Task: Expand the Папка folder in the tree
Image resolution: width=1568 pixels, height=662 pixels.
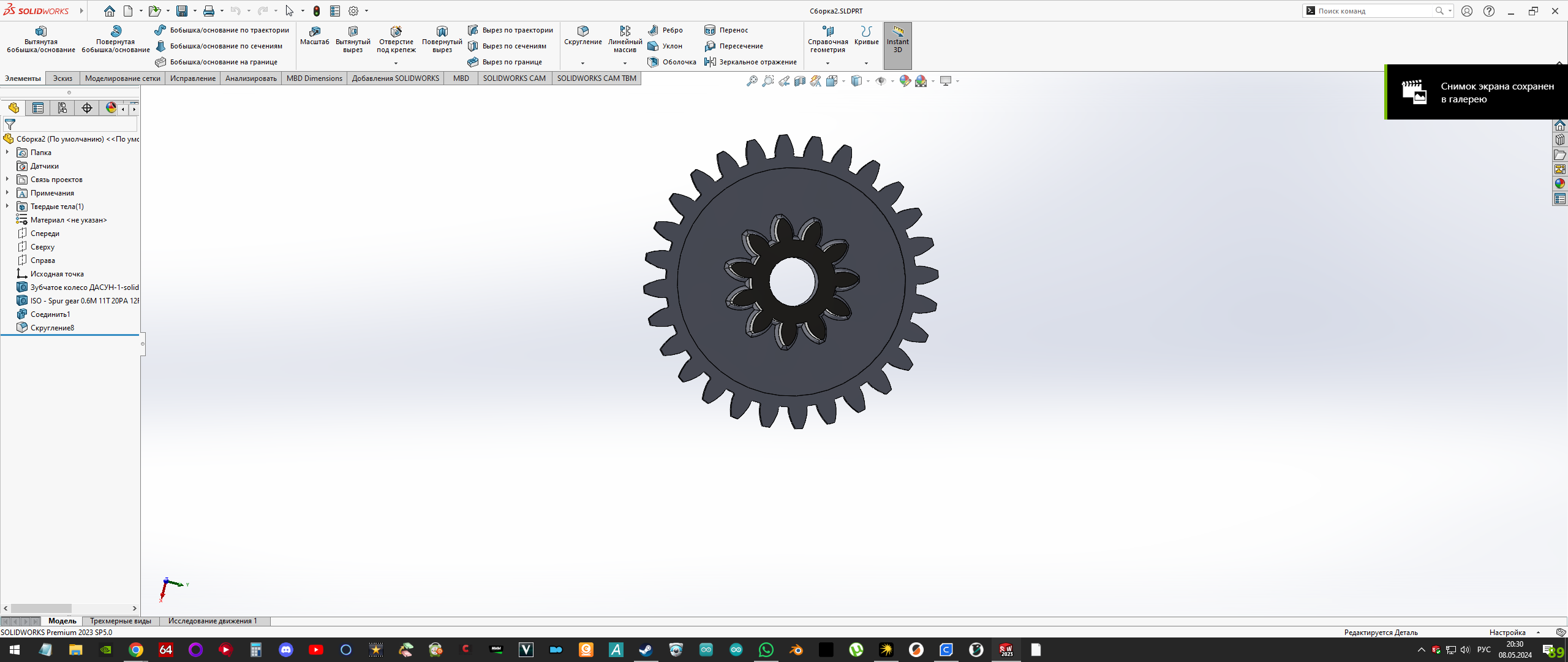Action: tap(7, 153)
